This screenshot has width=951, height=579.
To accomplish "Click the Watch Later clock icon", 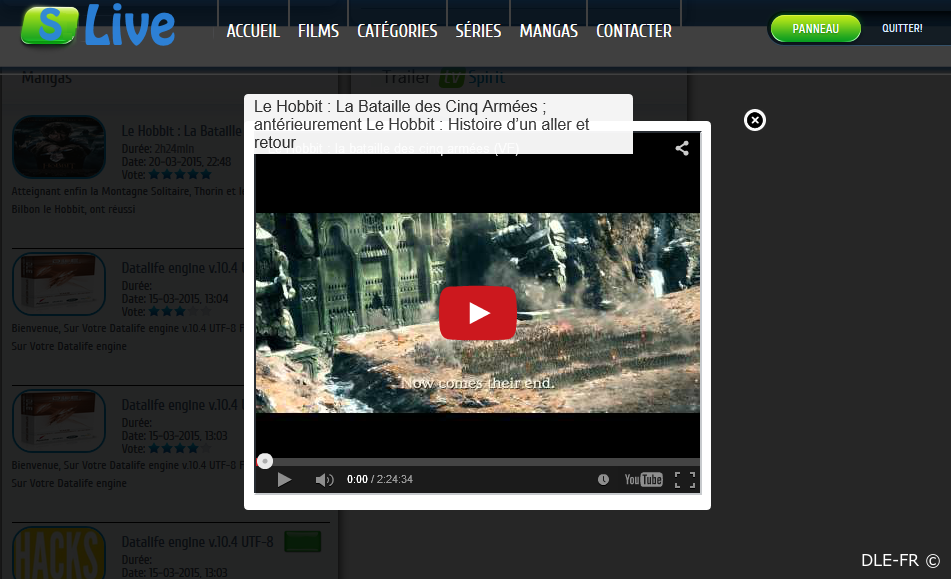I will coord(603,480).
